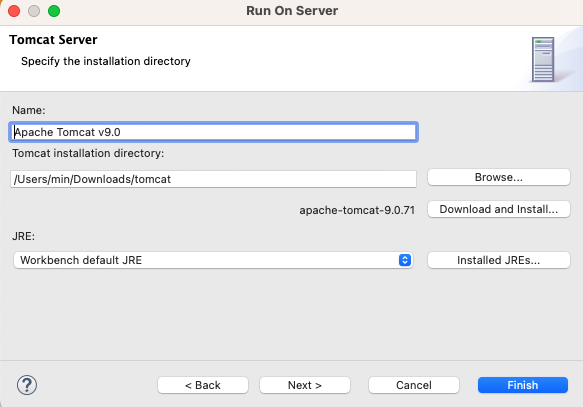Click Download and Install button
Image resolution: width=583 pixels, height=407 pixels.
(499, 209)
